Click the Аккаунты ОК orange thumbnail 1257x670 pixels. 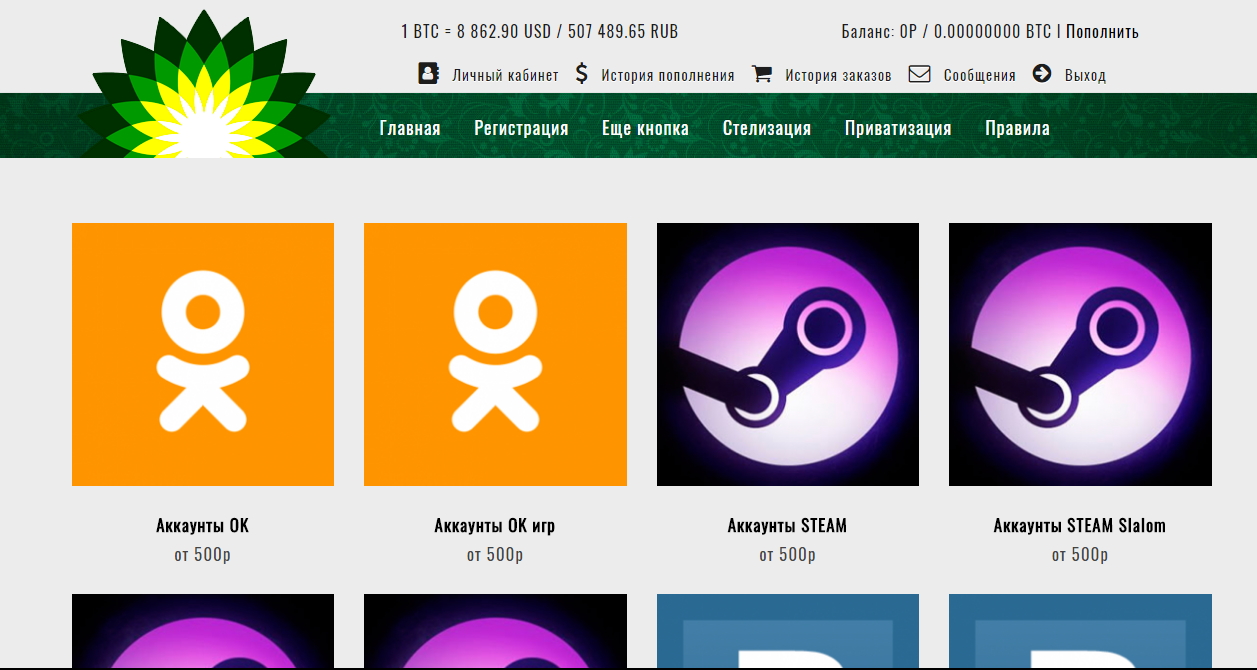203,354
